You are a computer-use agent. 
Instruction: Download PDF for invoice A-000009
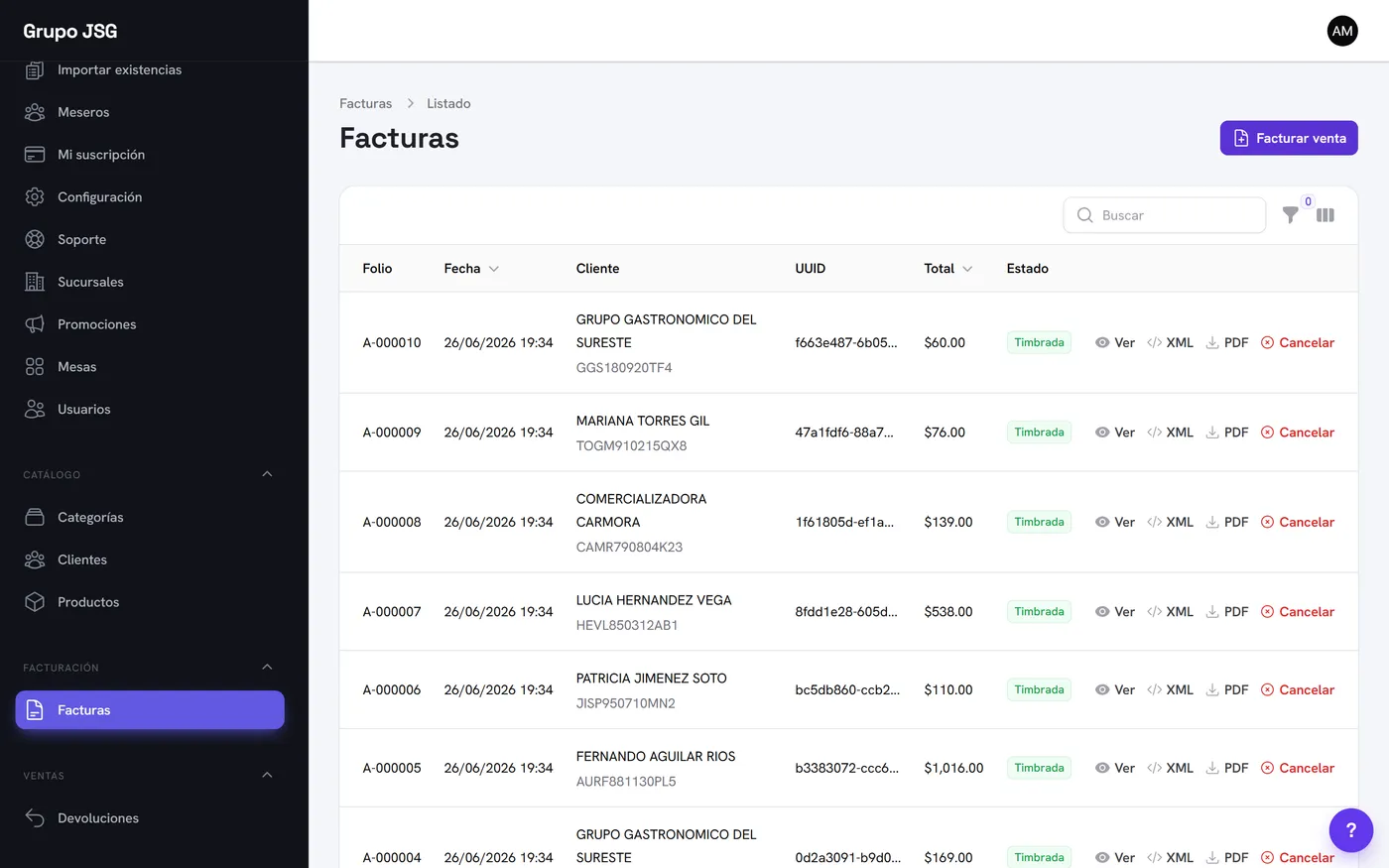click(x=1227, y=433)
